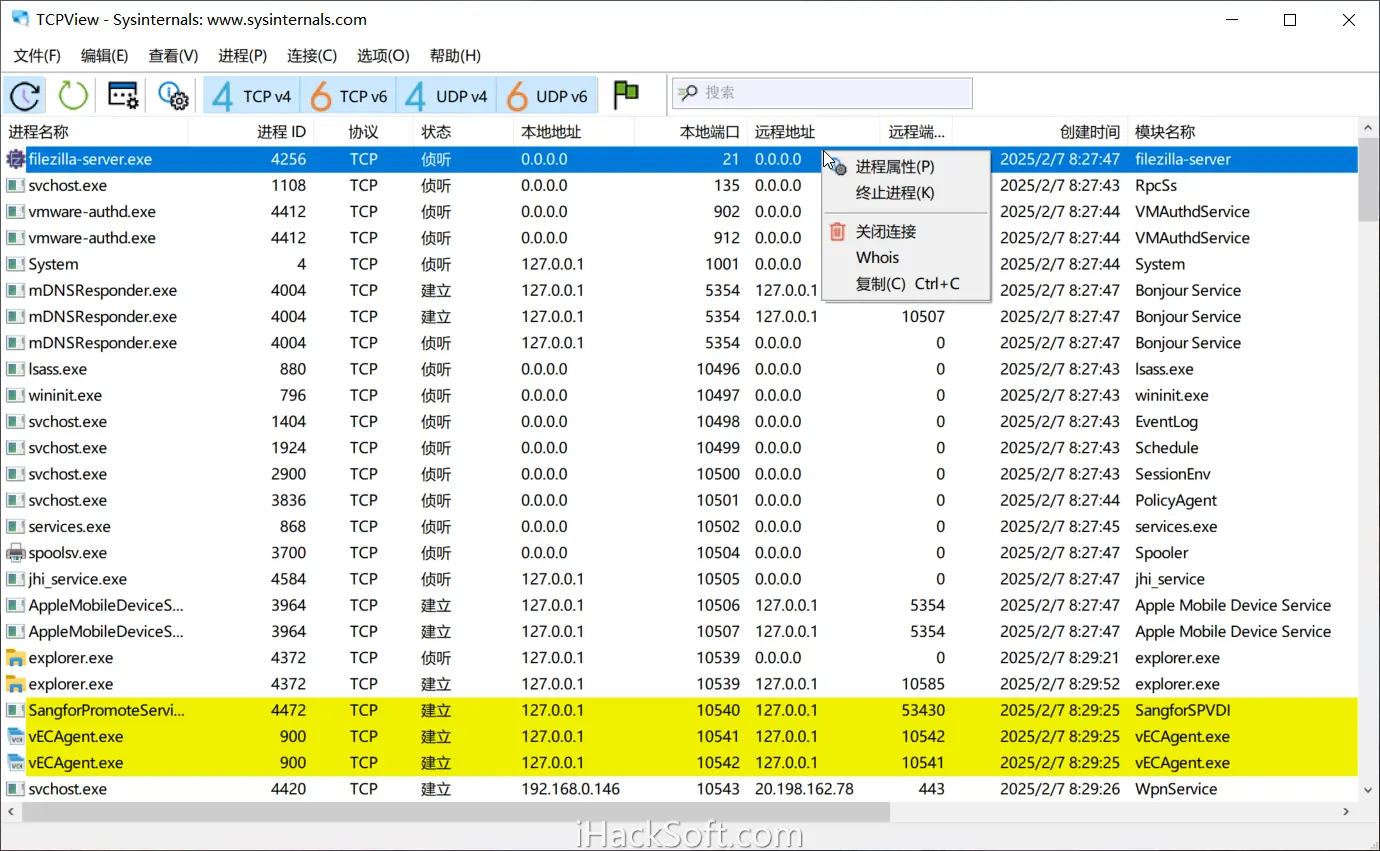Sort by 状态 column header
This screenshot has height=851, width=1380.
(x=463, y=132)
